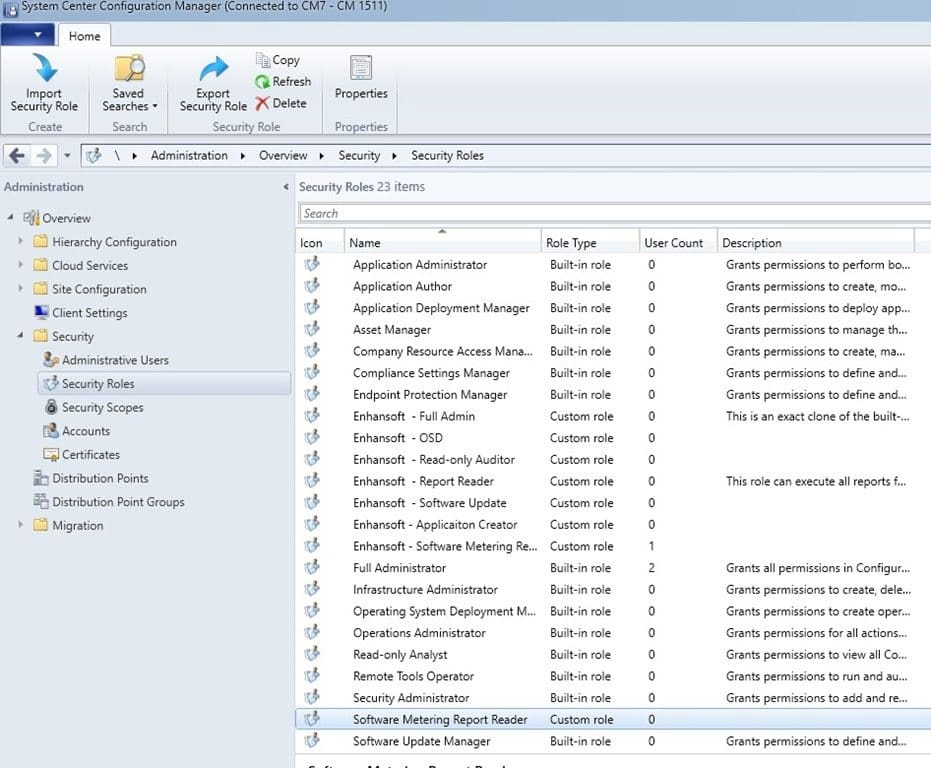
Task: Click the Hierarchy Configuration folder icon
Action: click(40, 241)
